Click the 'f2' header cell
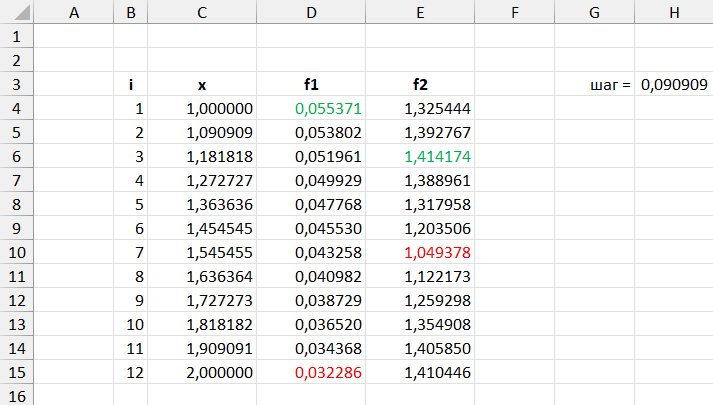This screenshot has width=713, height=405. (x=420, y=84)
